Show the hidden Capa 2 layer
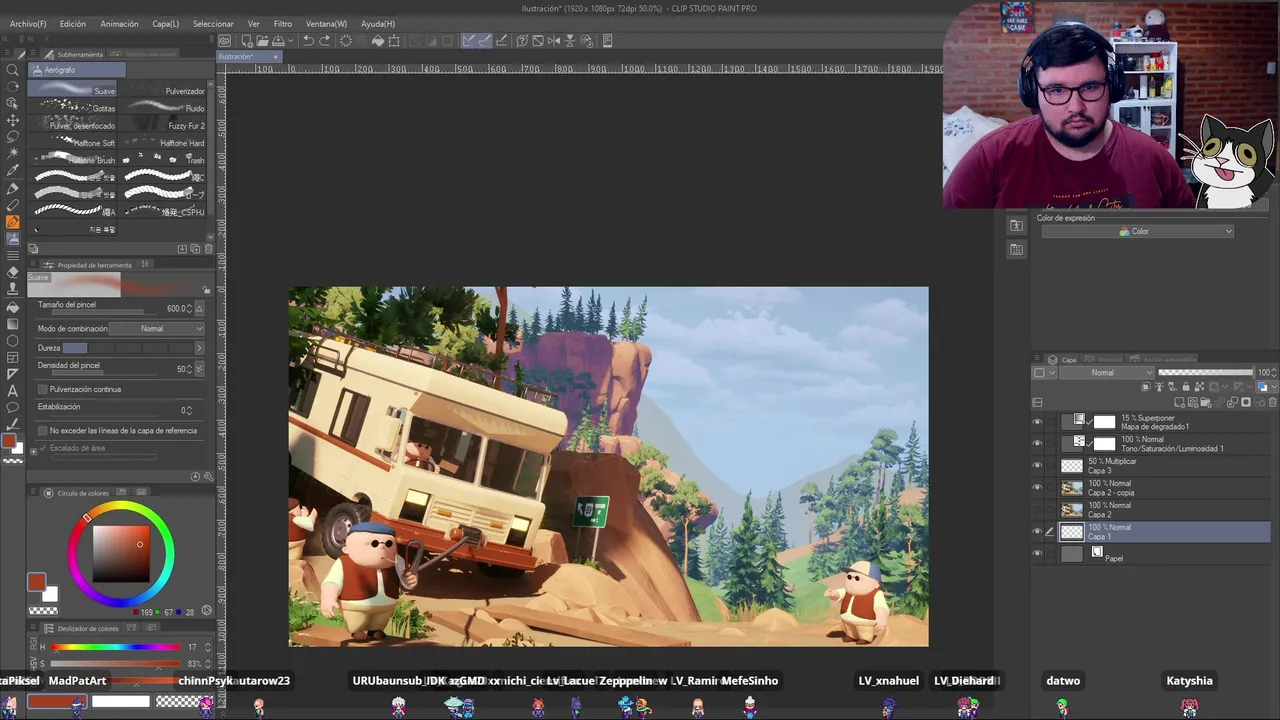 coord(1037,509)
